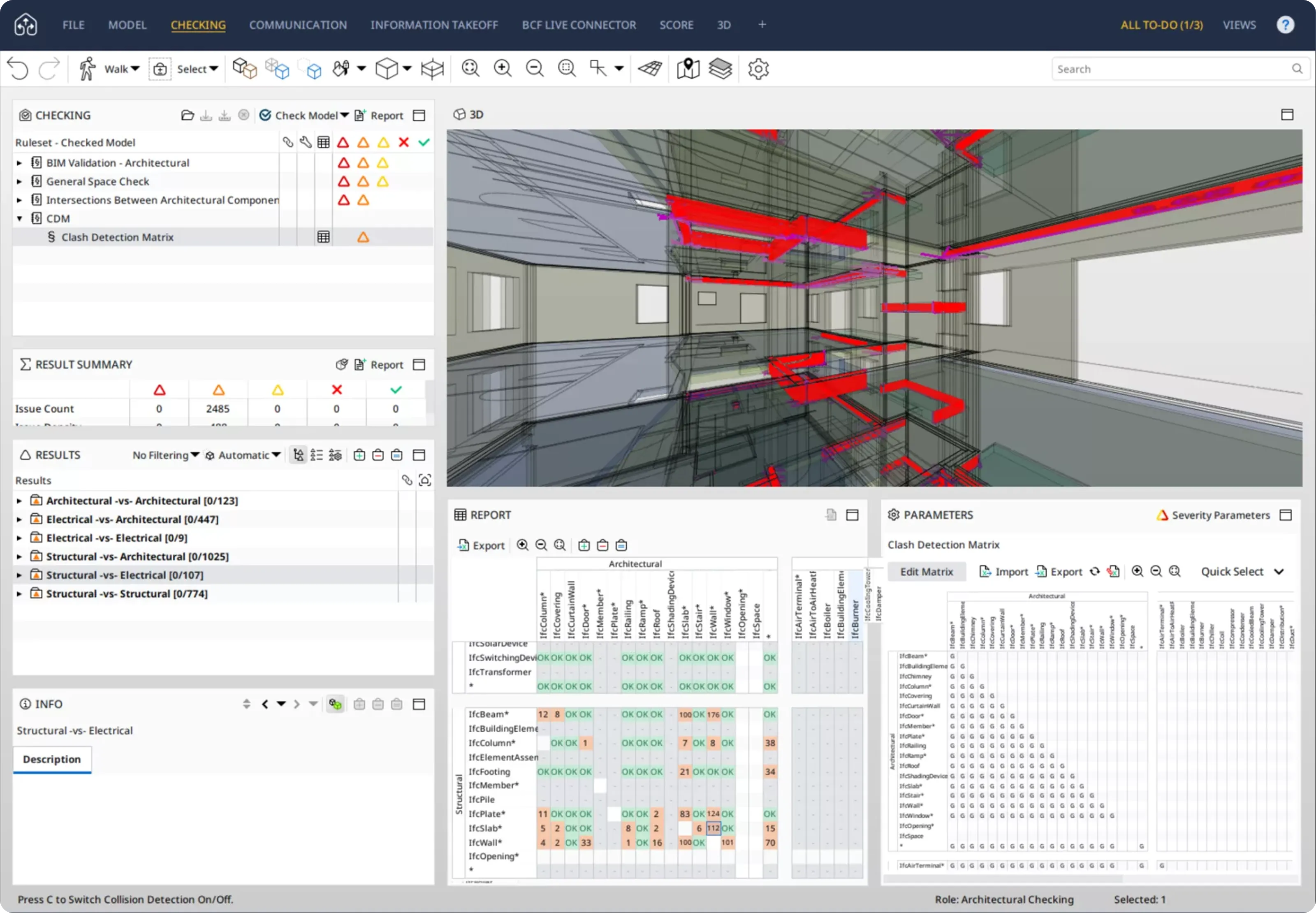1316x913 pixels.
Task: Click the section plane box icon
Action: pyautogui.click(x=432, y=69)
